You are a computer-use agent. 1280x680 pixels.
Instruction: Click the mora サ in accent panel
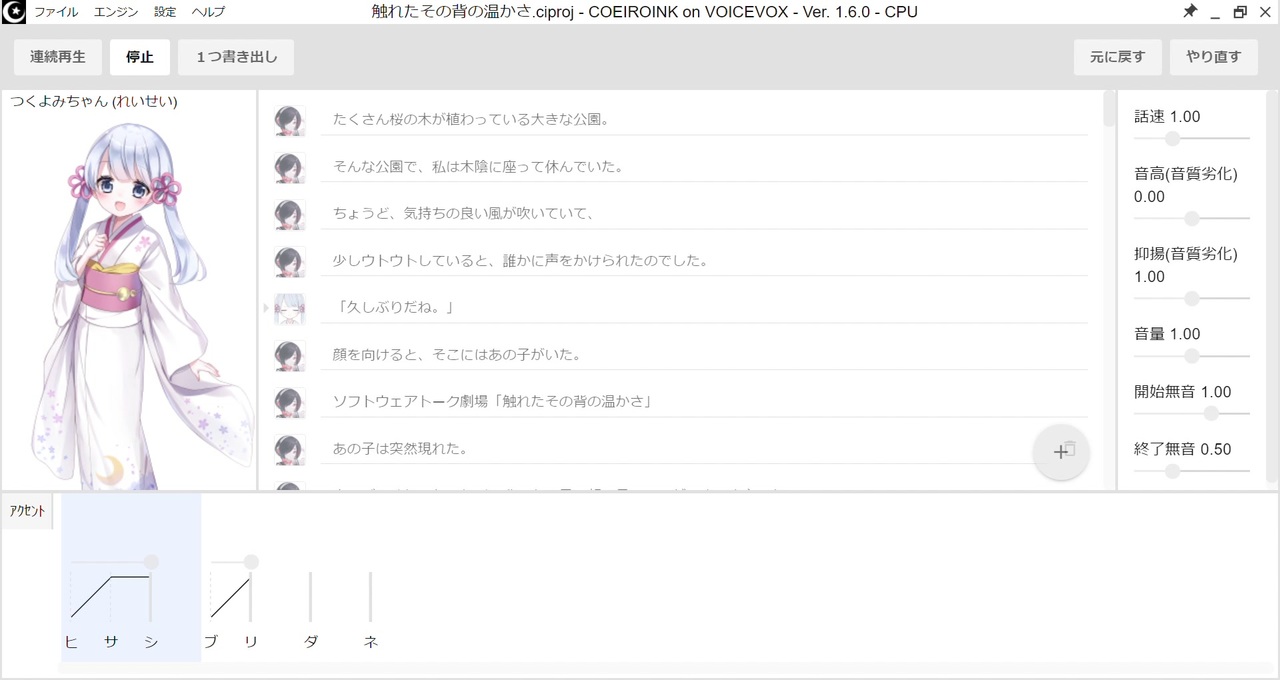(x=111, y=642)
